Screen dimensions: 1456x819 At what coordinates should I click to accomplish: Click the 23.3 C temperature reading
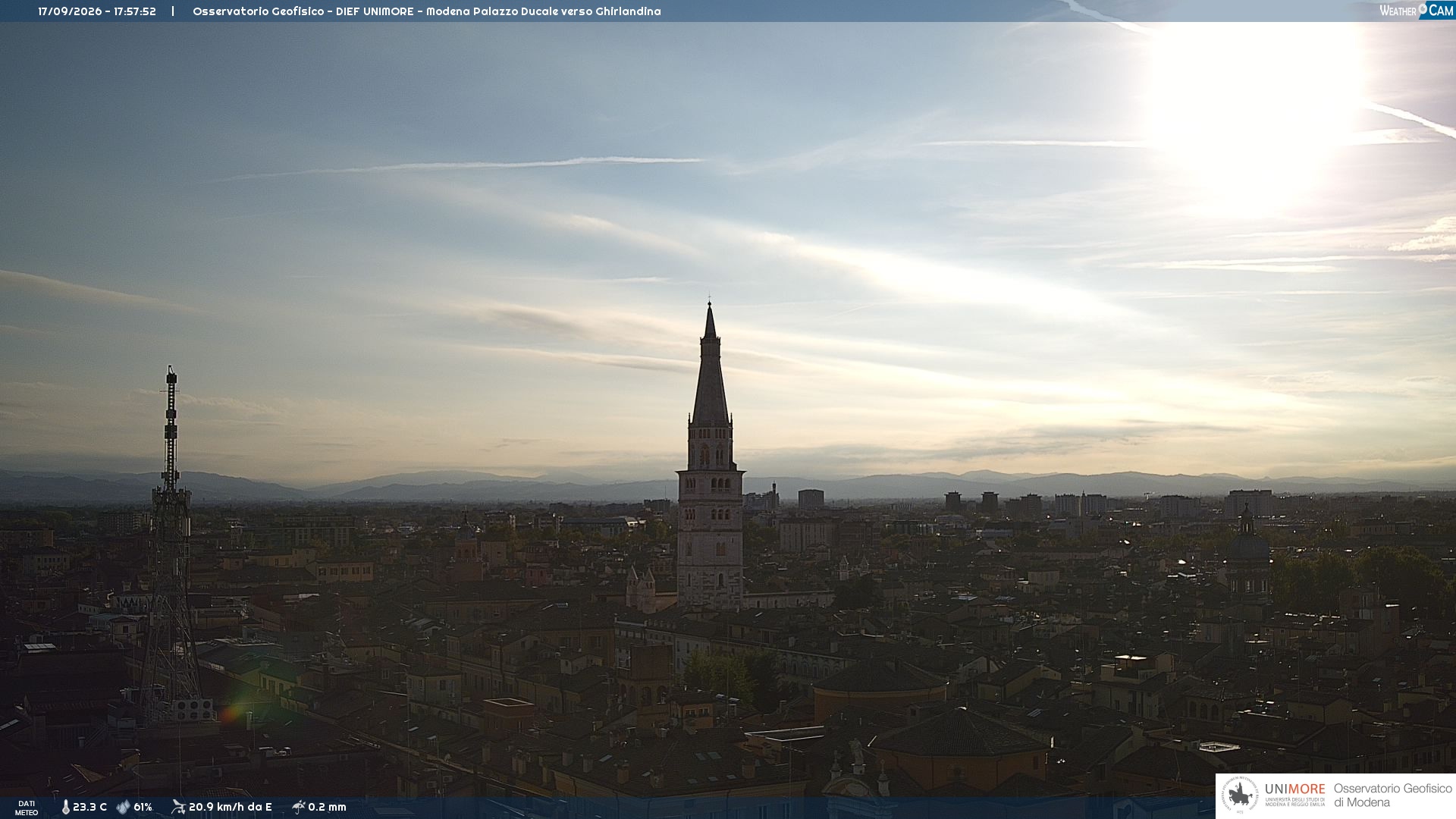(x=89, y=807)
